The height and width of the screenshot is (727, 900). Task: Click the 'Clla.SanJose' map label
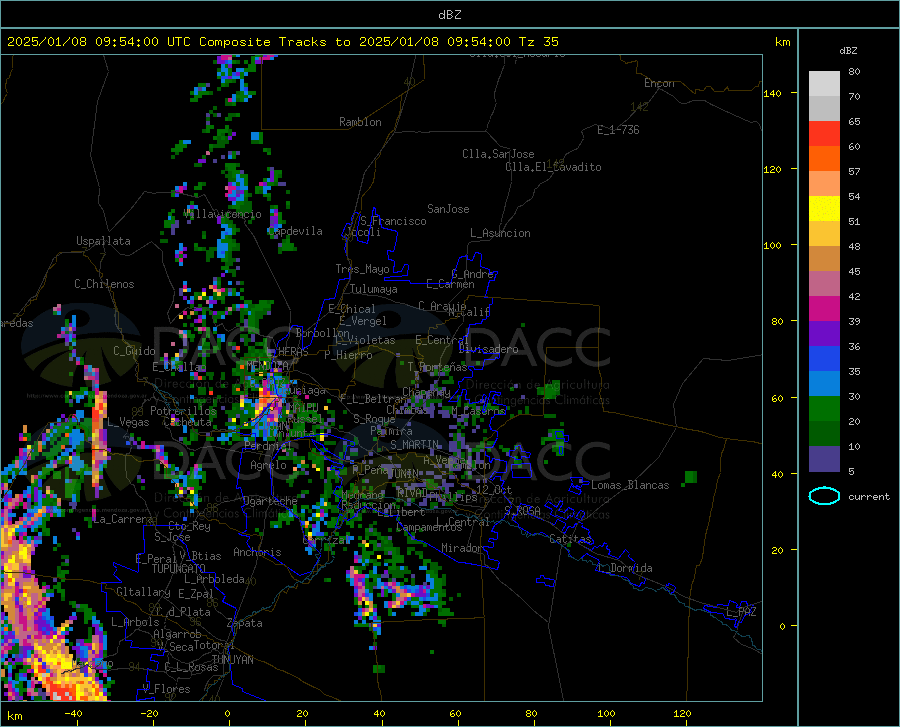pyautogui.click(x=498, y=154)
